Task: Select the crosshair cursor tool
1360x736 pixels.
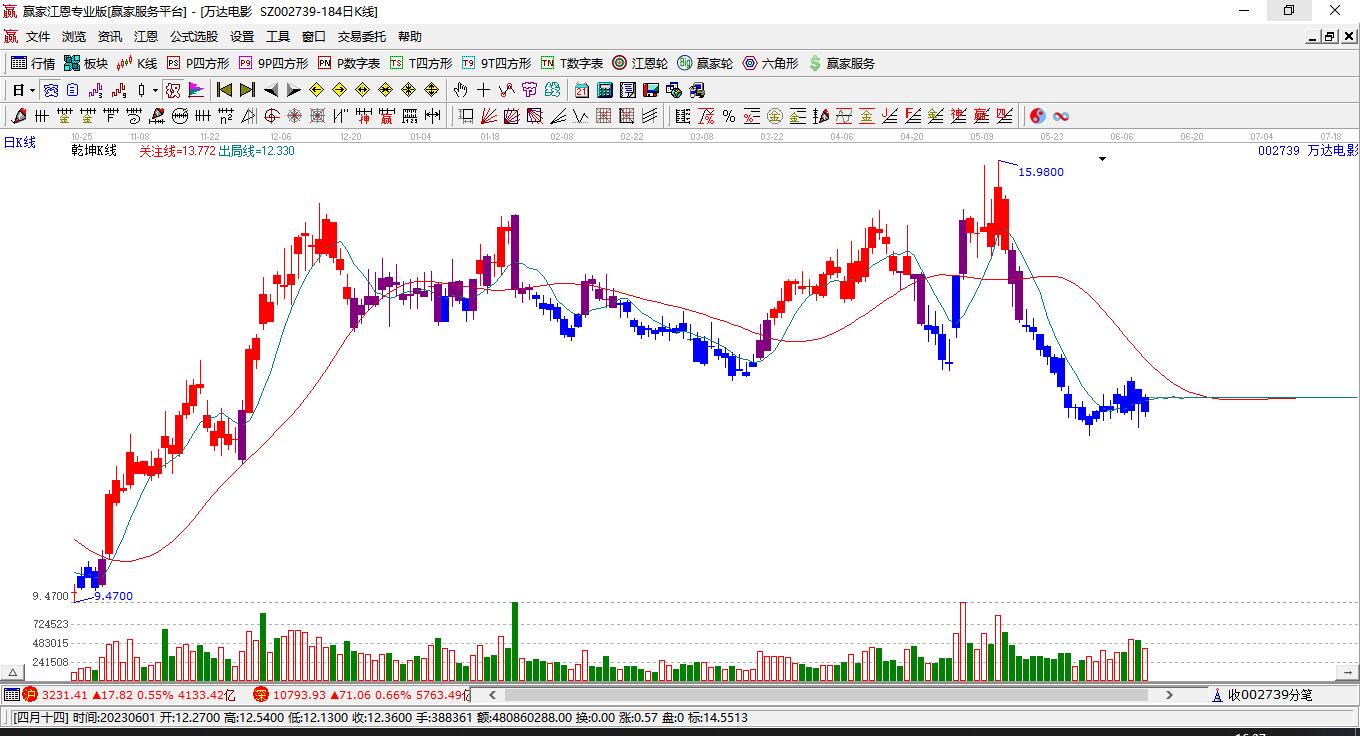Action: click(x=484, y=90)
